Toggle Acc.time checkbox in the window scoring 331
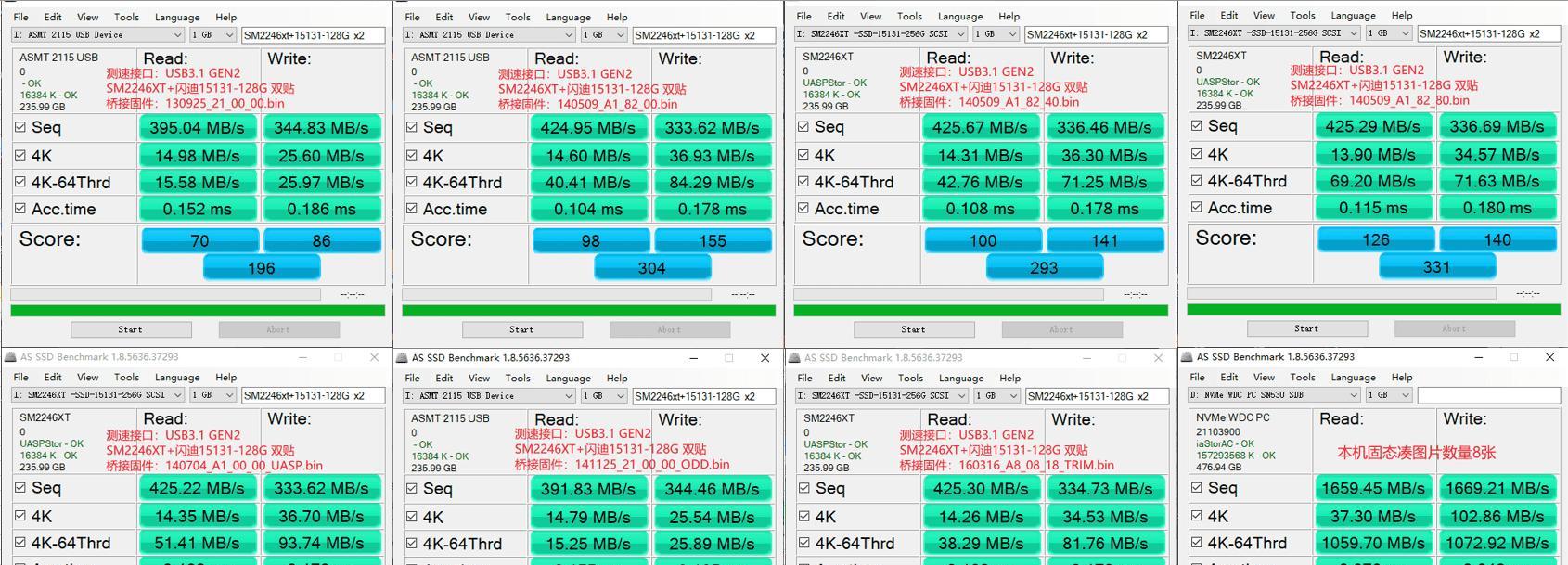 click(1197, 207)
